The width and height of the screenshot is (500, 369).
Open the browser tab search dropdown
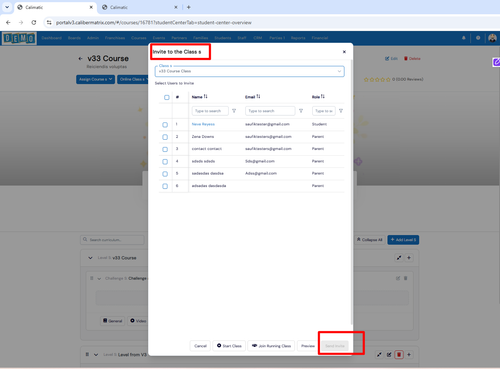7,7
